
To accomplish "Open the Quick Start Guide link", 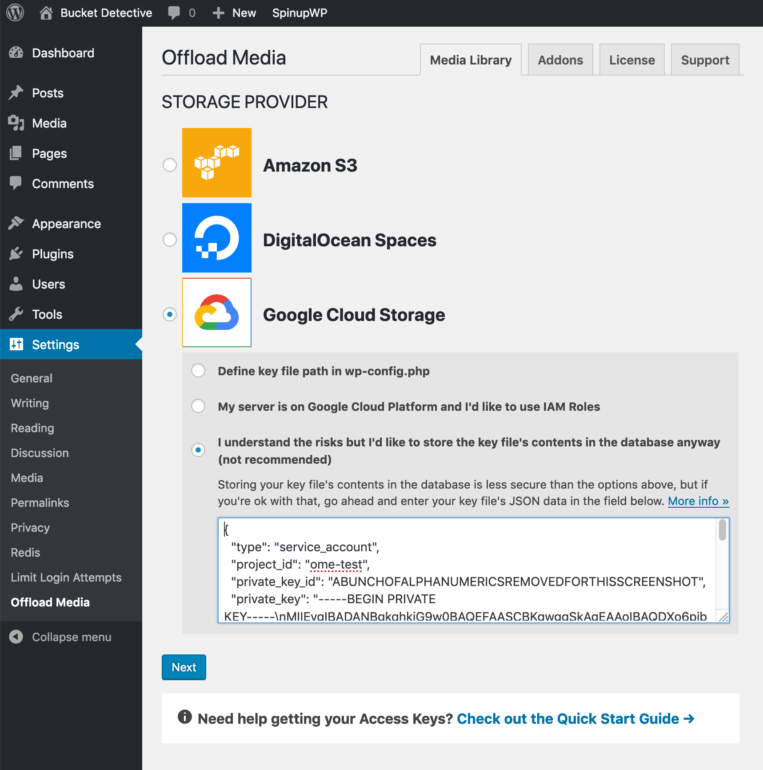I will pyautogui.click(x=575, y=718).
